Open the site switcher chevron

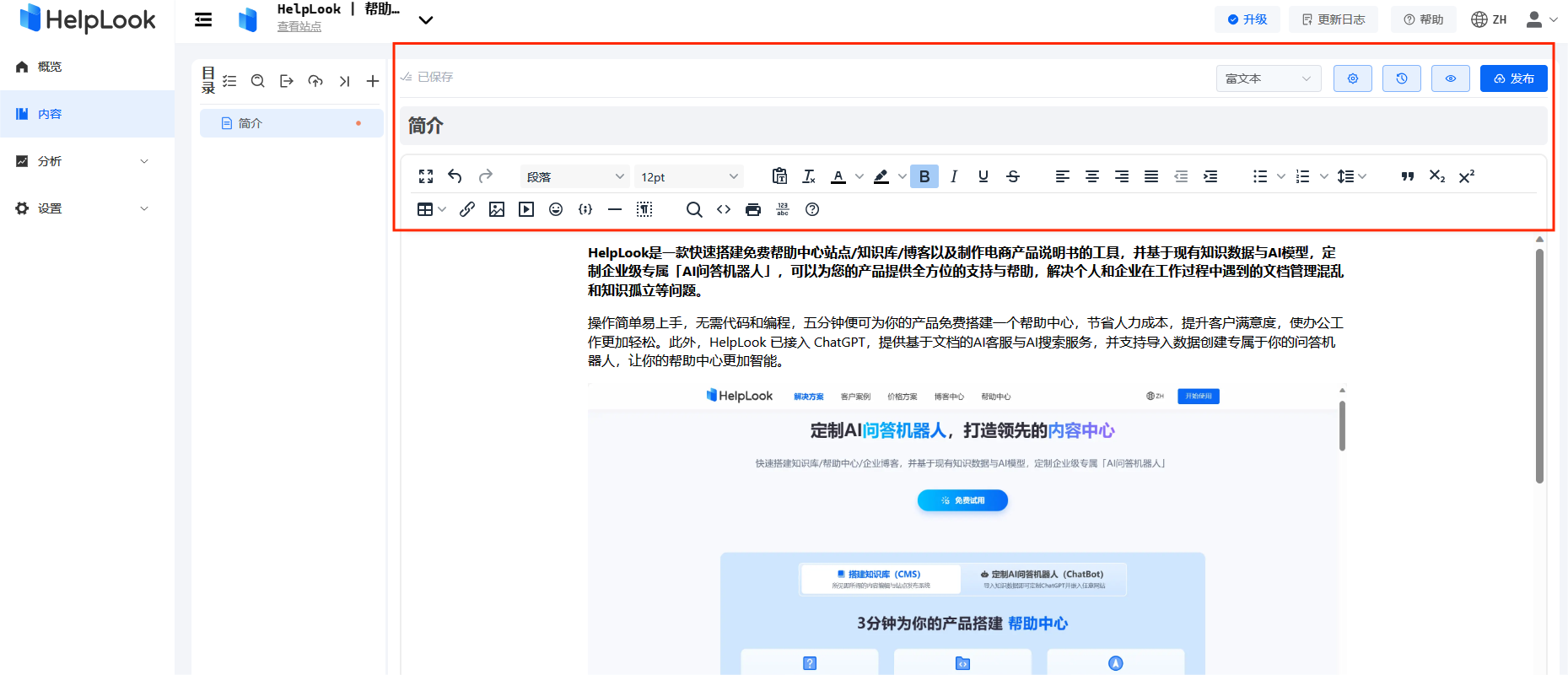click(x=426, y=19)
